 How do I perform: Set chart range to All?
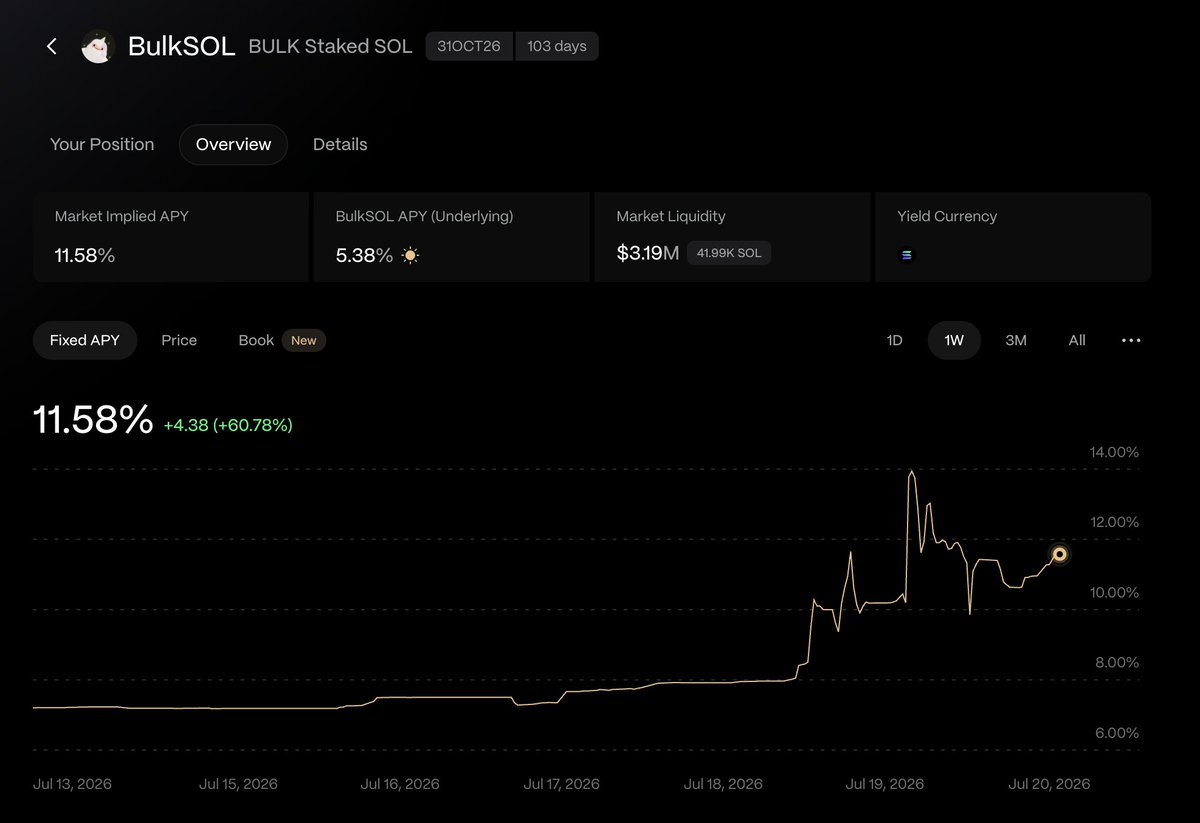[1077, 340]
